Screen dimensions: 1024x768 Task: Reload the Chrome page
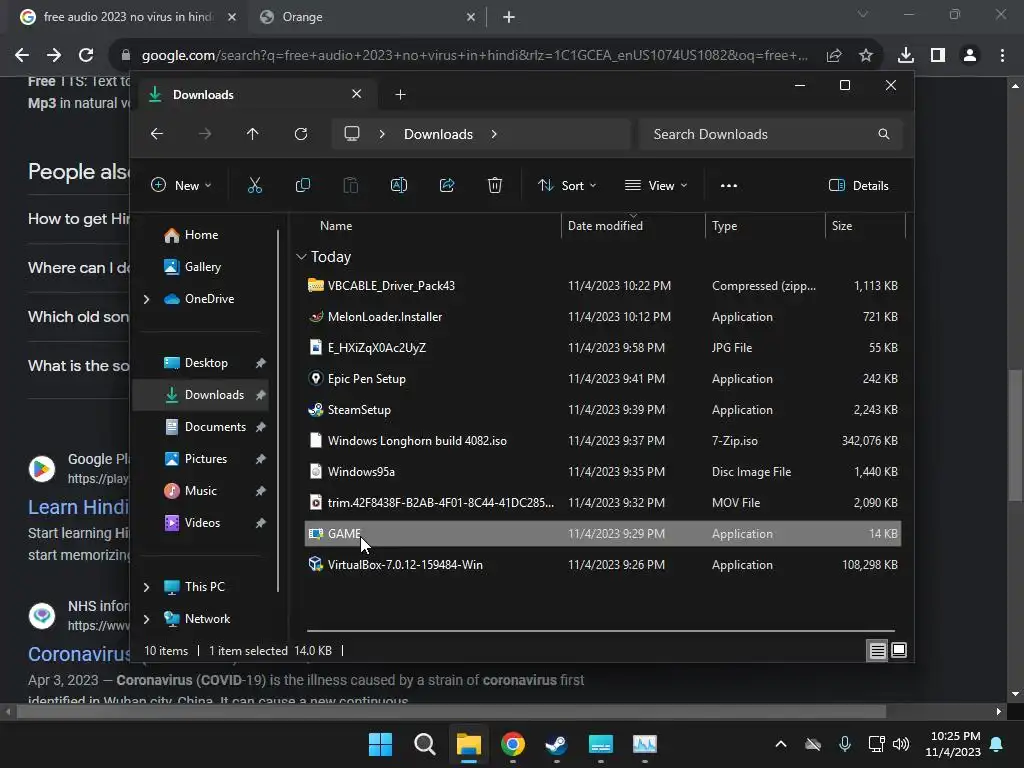coord(86,56)
